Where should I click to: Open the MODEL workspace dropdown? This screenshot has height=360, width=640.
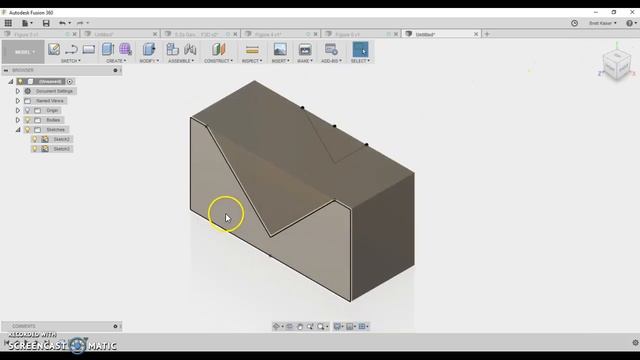23,52
